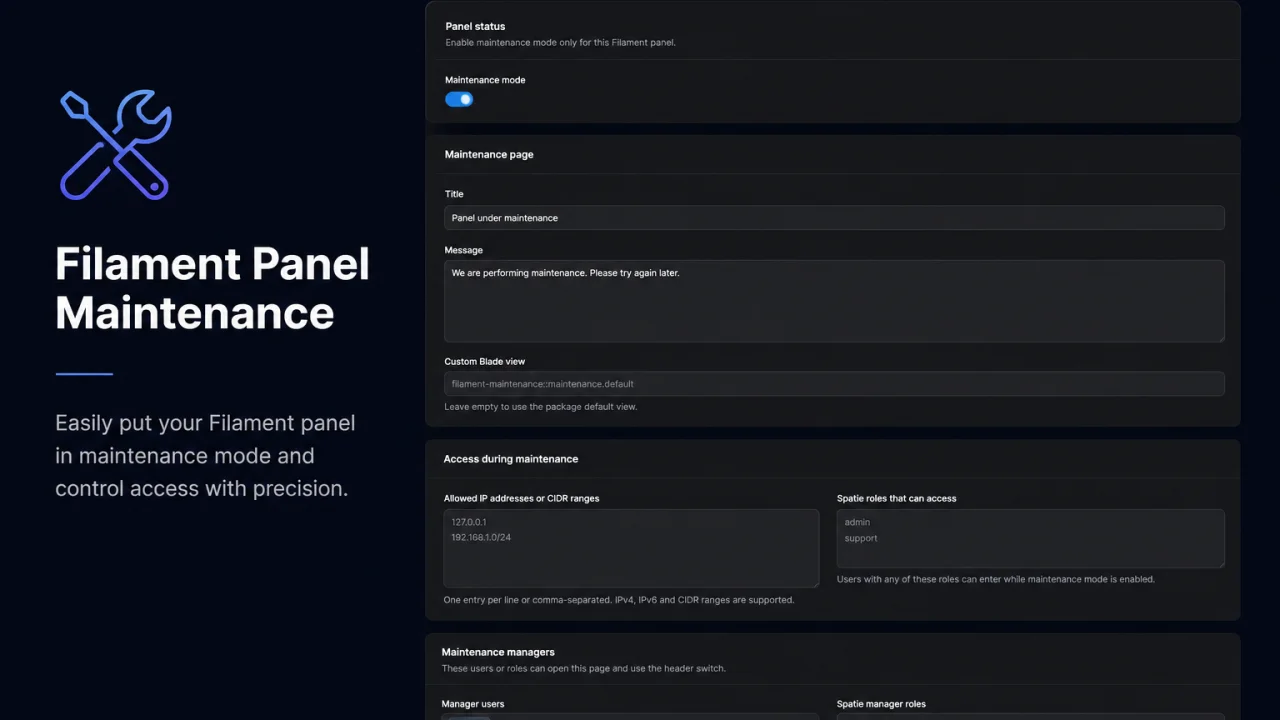Image resolution: width=1280 pixels, height=720 pixels.
Task: Click the 'Access during maintenance' heading
Action: [x=511, y=459]
